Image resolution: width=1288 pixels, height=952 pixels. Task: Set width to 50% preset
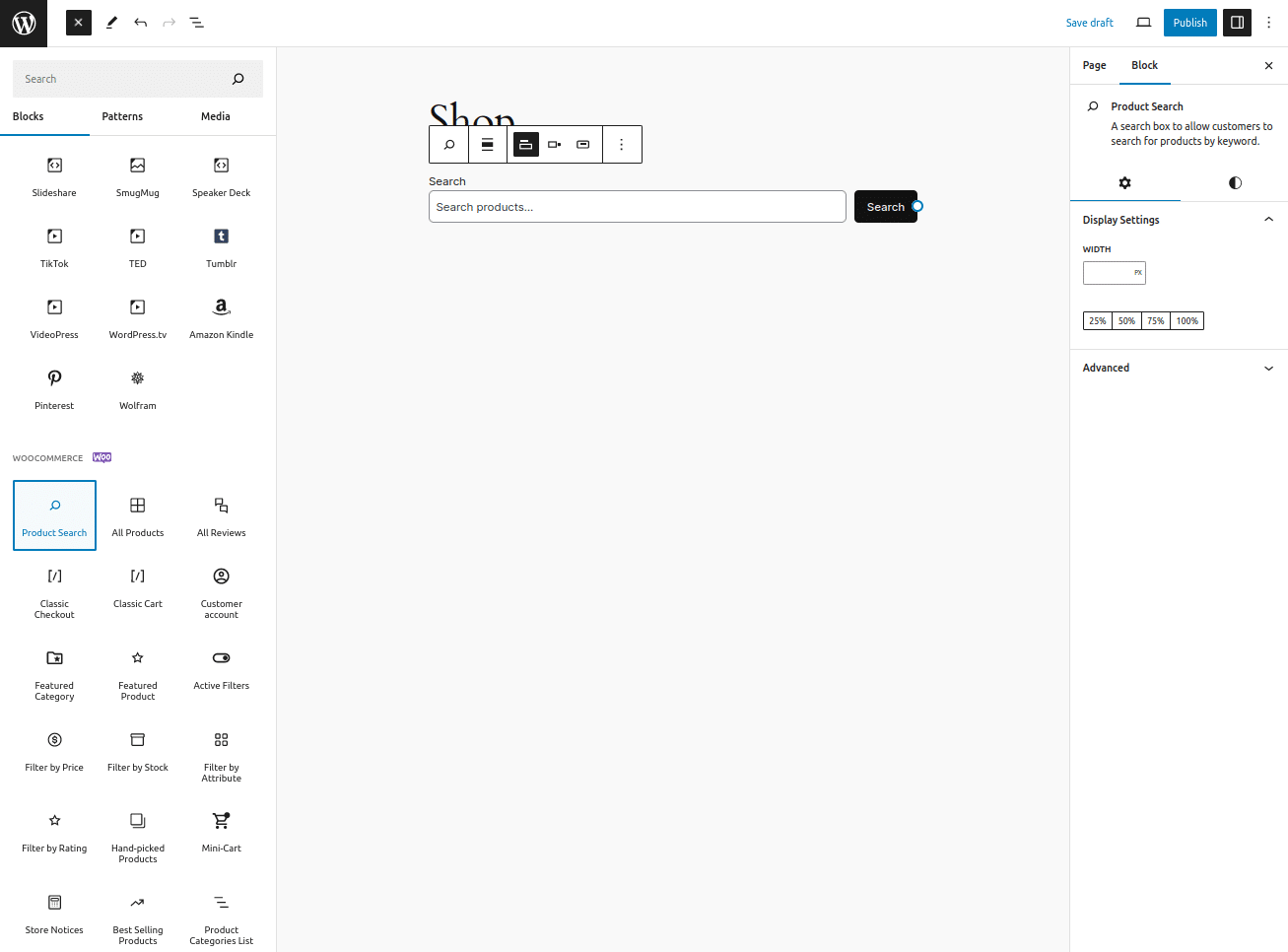pos(1126,321)
